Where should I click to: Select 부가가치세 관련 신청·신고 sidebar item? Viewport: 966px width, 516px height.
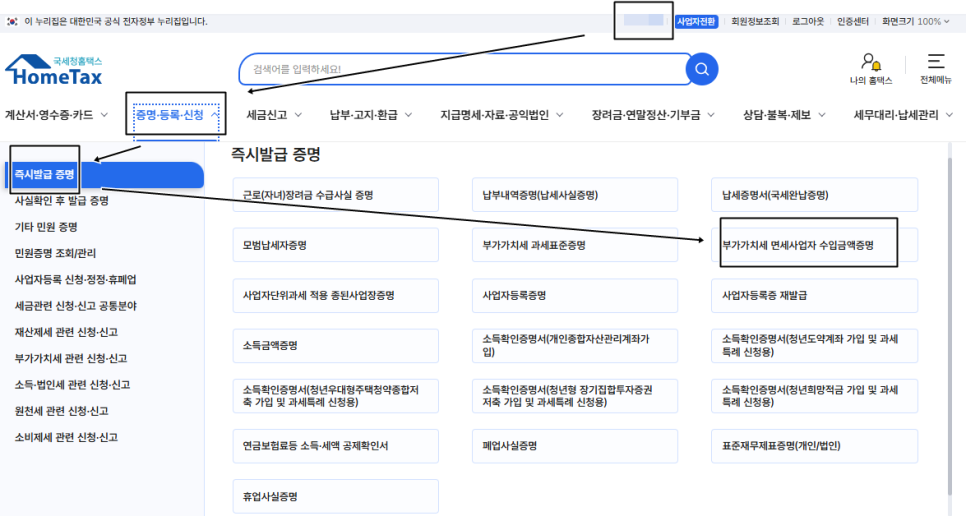point(71,358)
